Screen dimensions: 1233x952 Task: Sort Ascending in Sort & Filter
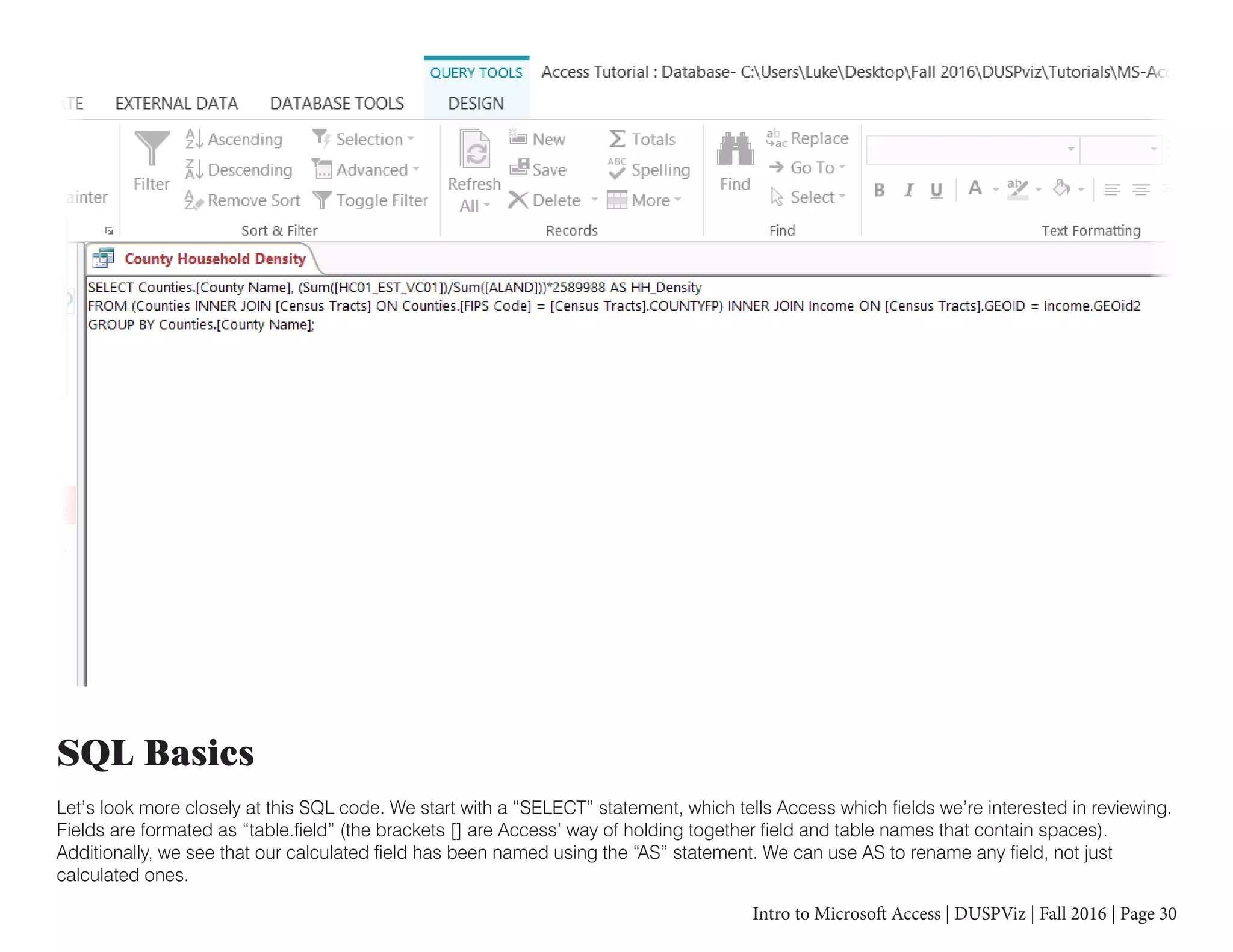point(234,139)
